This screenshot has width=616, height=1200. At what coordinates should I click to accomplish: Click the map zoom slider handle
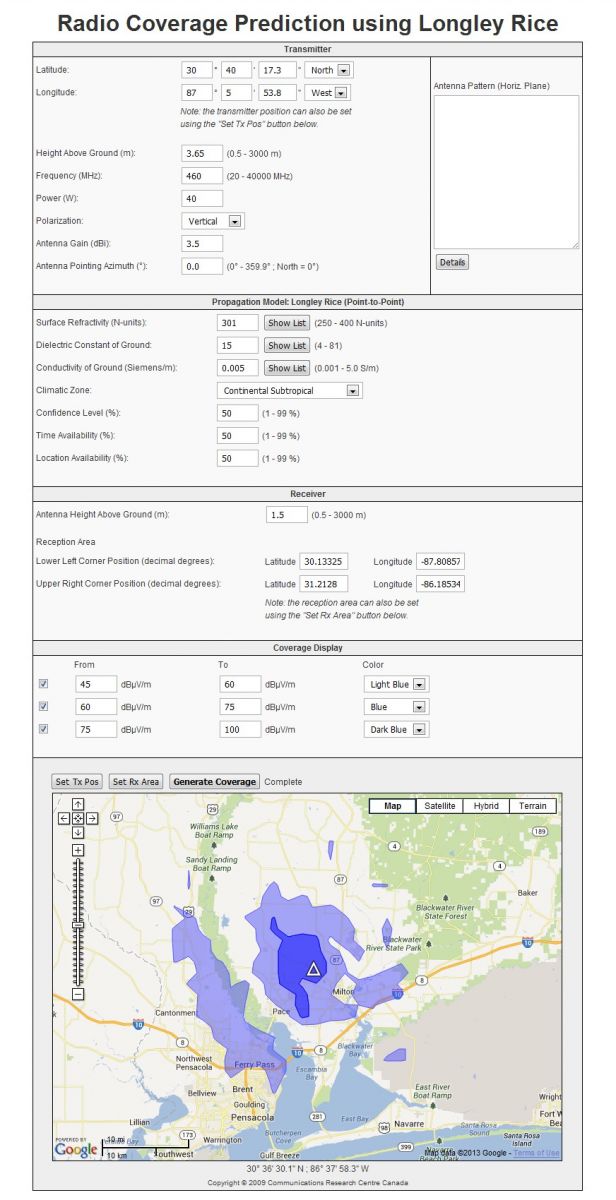(x=78, y=925)
